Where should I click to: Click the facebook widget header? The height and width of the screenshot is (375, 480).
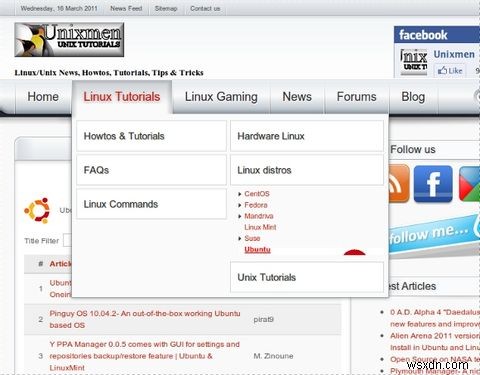click(437, 35)
